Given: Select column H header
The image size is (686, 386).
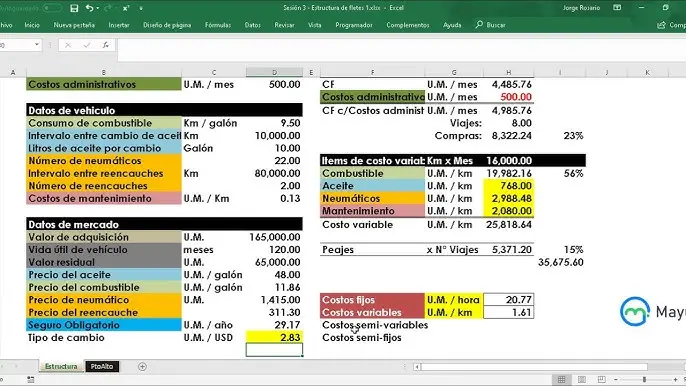Looking at the screenshot, I should (x=508, y=72).
